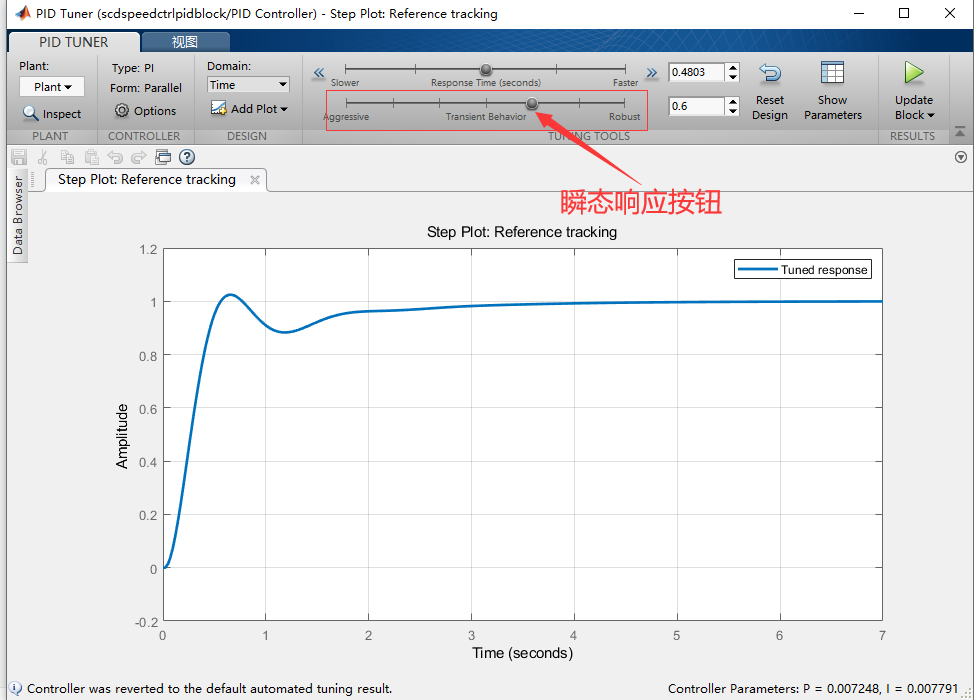Expand the Update Block dropdown arrow
974x700 pixels.
pyautogui.click(x=931, y=116)
